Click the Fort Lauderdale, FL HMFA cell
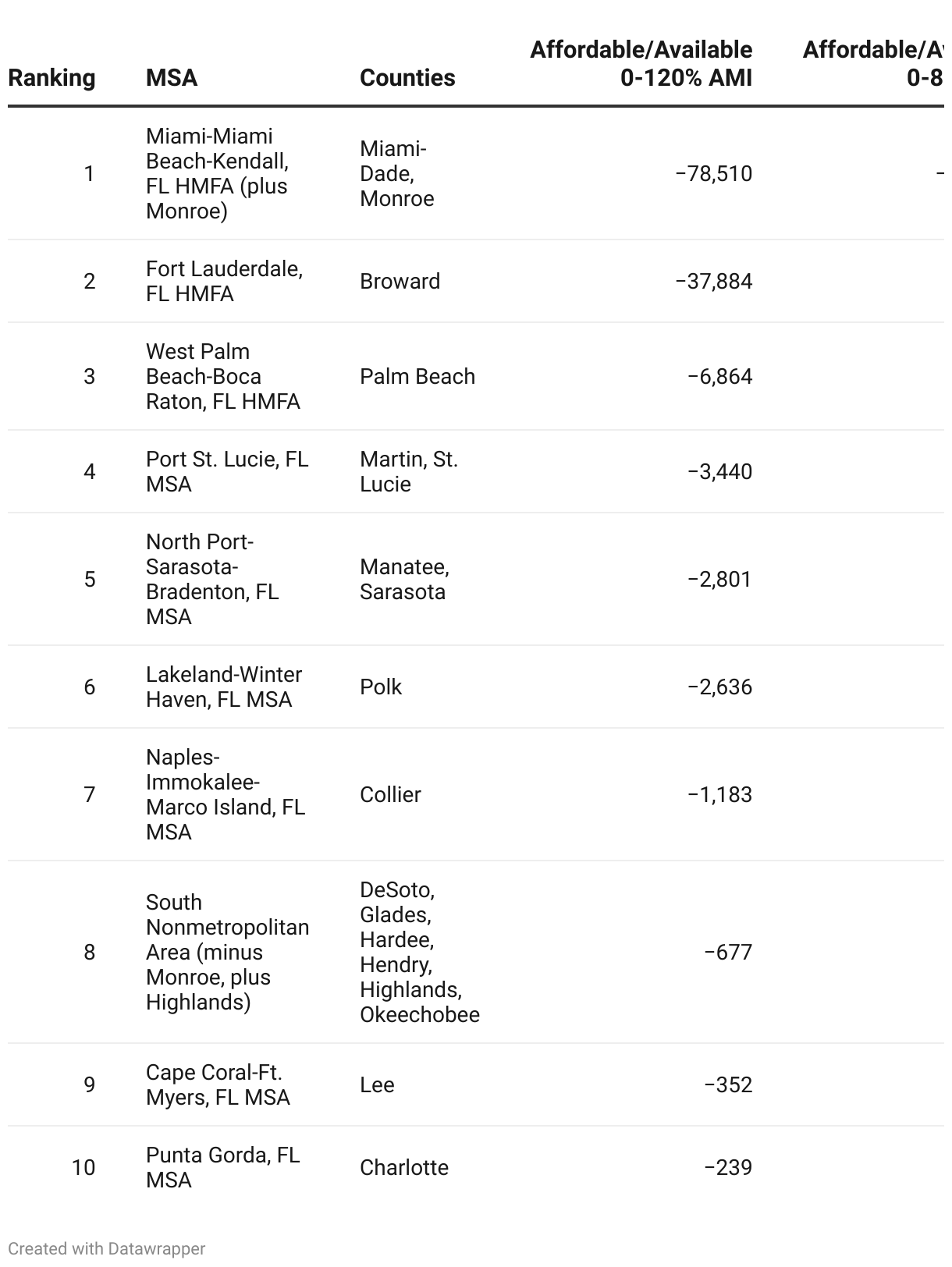 pos(224,281)
